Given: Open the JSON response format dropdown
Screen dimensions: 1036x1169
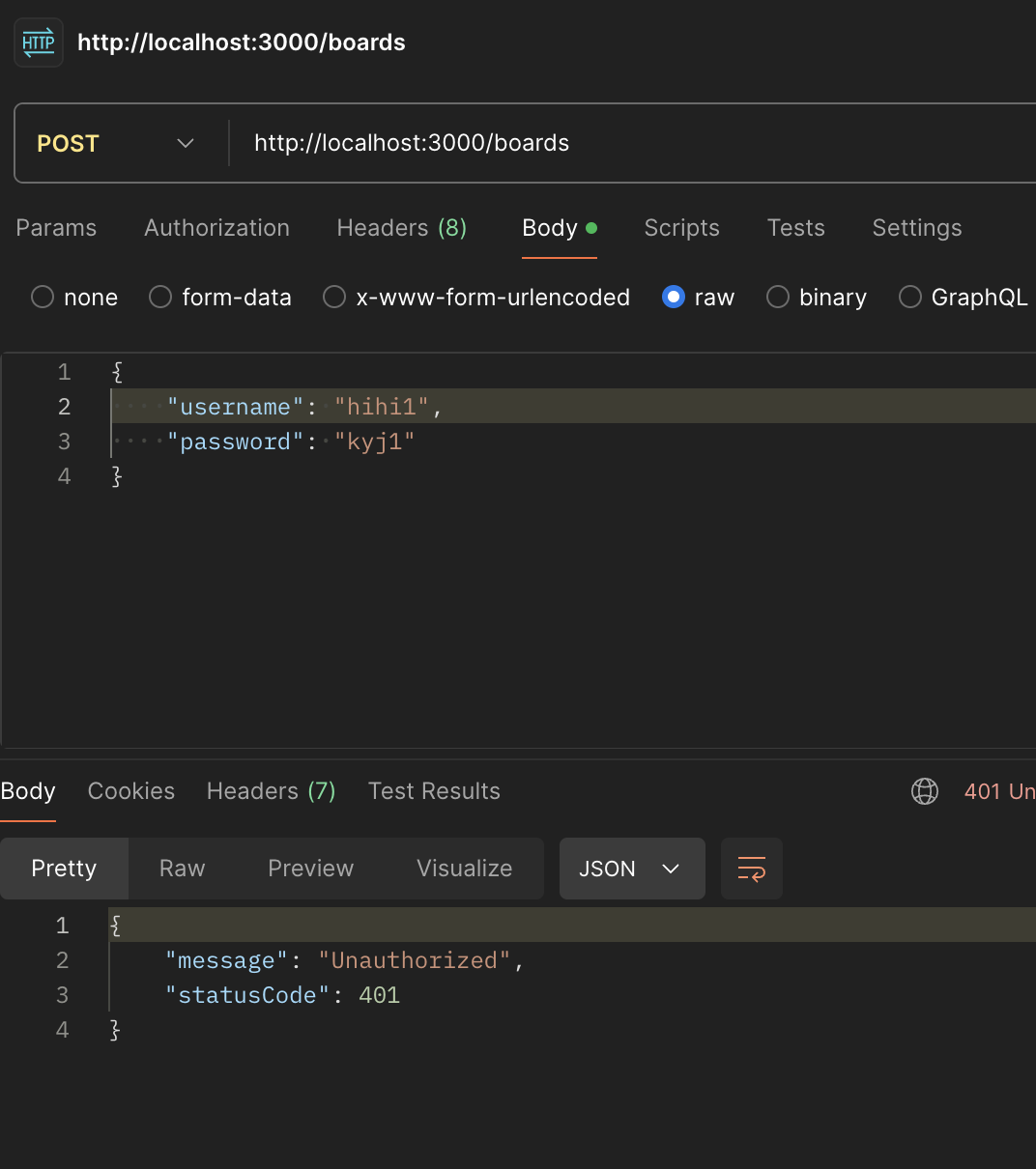Looking at the screenshot, I should [632, 869].
